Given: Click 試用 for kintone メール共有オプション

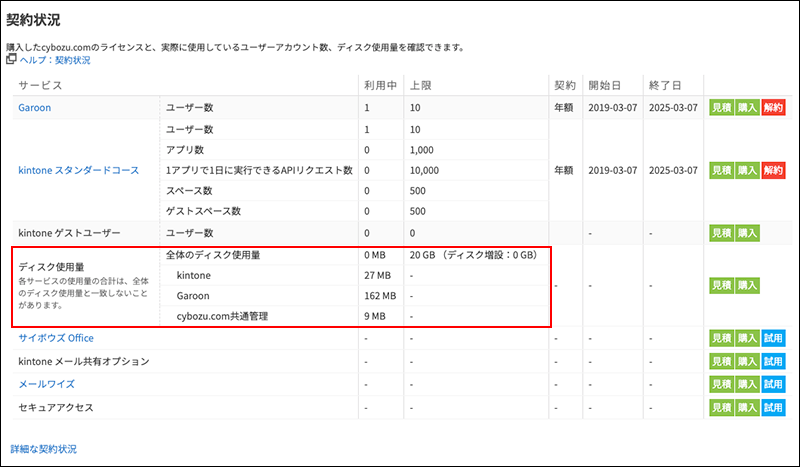Looking at the screenshot, I should click(773, 361).
